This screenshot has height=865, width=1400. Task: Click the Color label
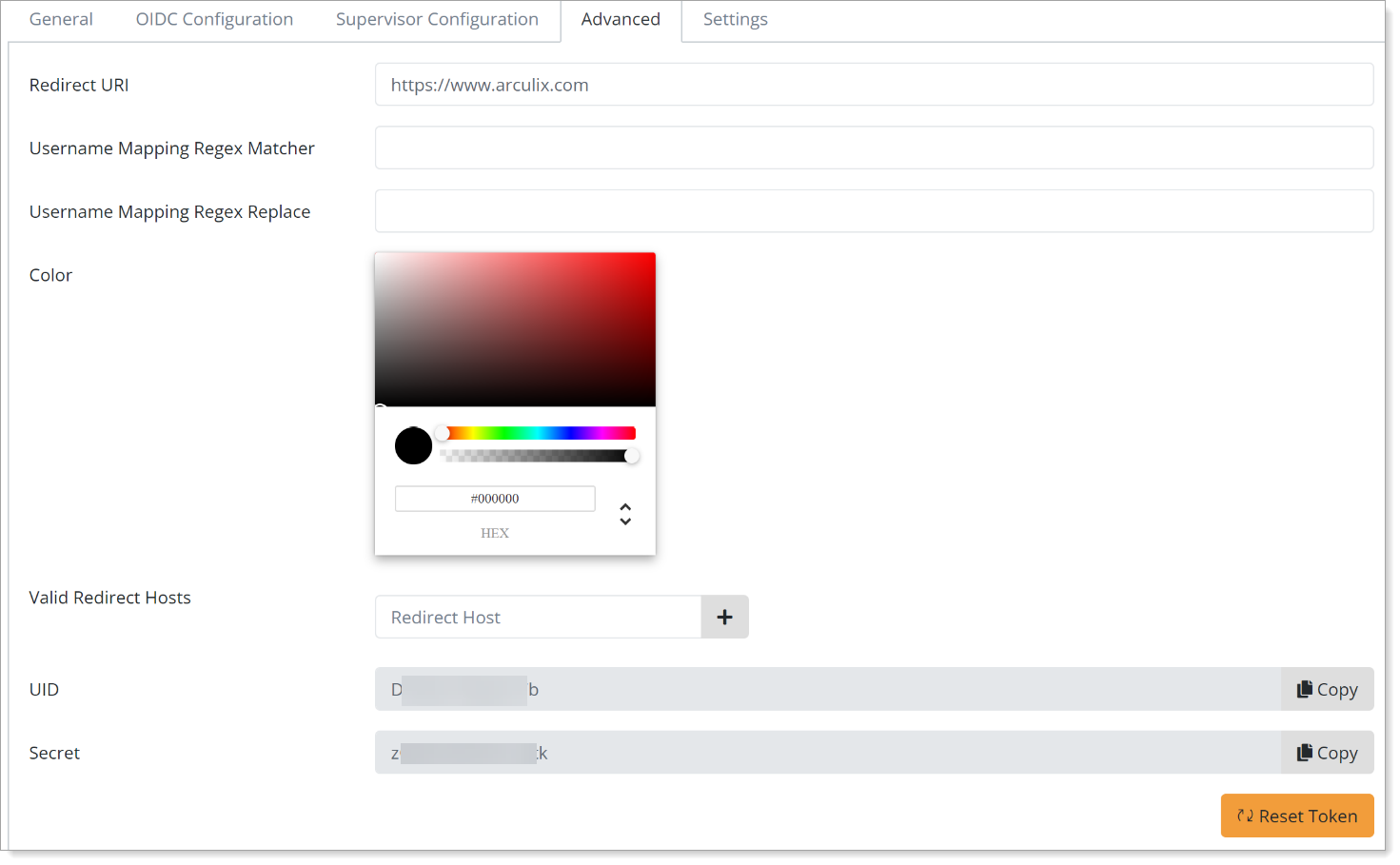50,275
